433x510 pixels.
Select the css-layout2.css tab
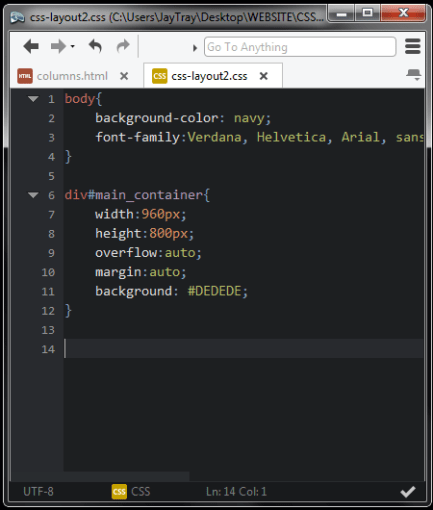(209, 76)
